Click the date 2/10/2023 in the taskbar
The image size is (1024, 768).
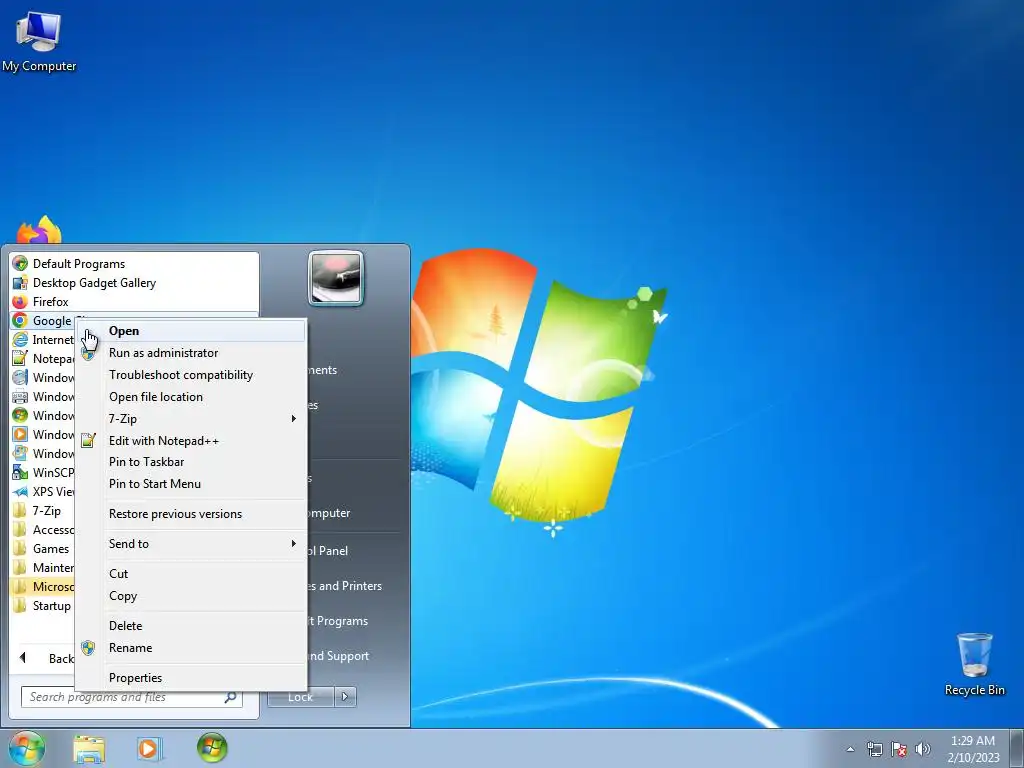(x=973, y=758)
